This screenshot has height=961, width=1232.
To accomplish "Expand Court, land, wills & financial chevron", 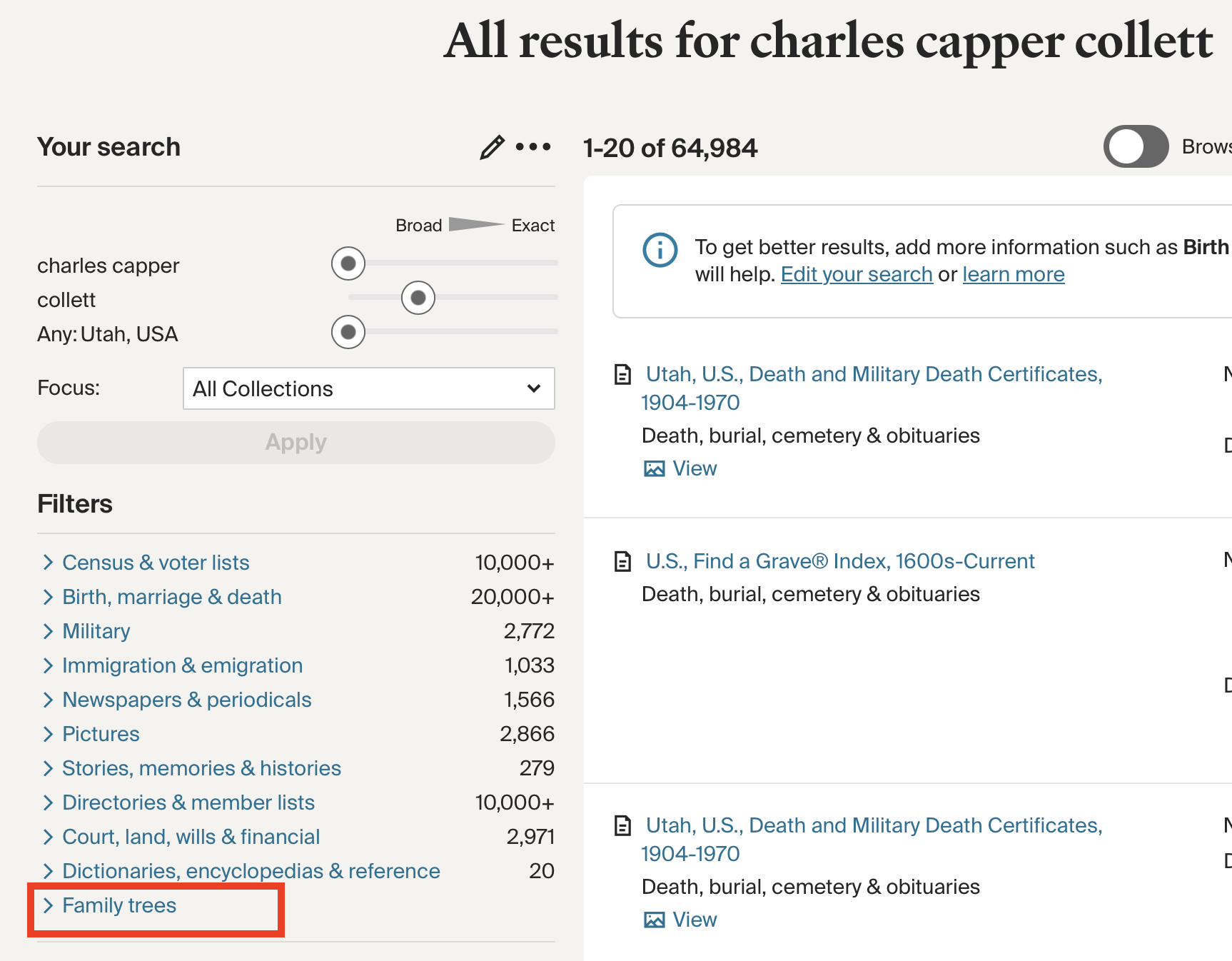I will (x=48, y=837).
